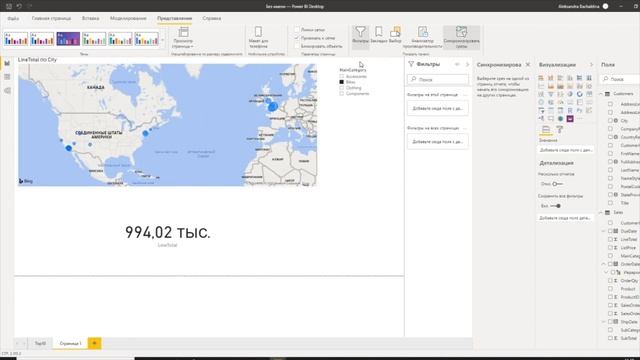
Task: Switch to the Top10 page tab
Action: [x=40, y=343]
